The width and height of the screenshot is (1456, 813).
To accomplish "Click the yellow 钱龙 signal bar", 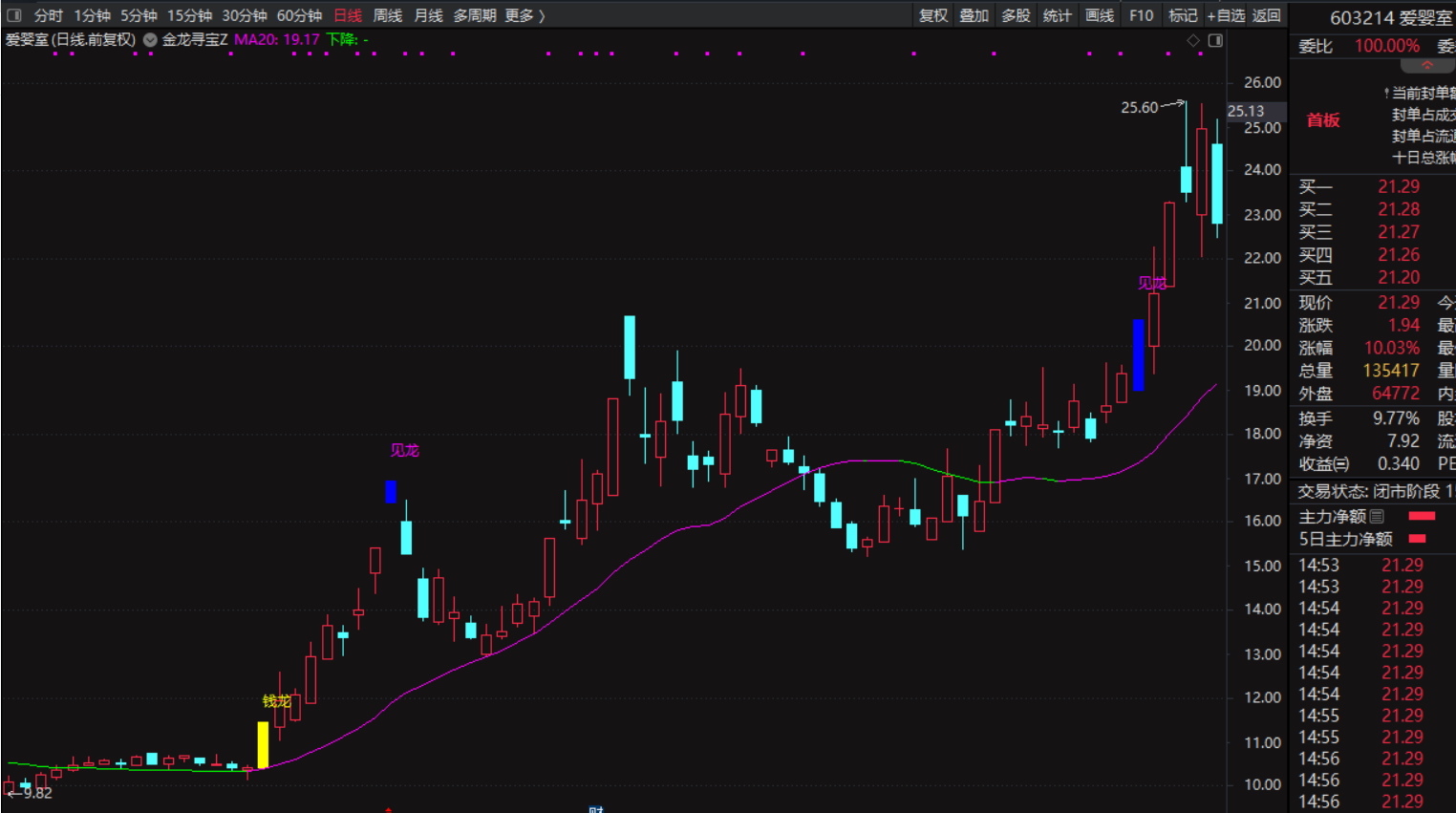I will coord(263,744).
